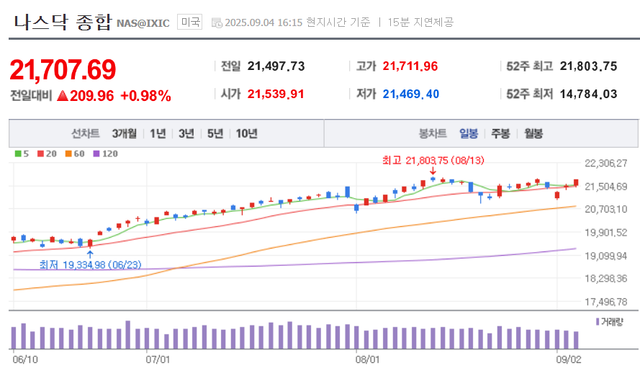
Task: Click the 52주 최고 value 21,803.75
Action: tap(589, 66)
